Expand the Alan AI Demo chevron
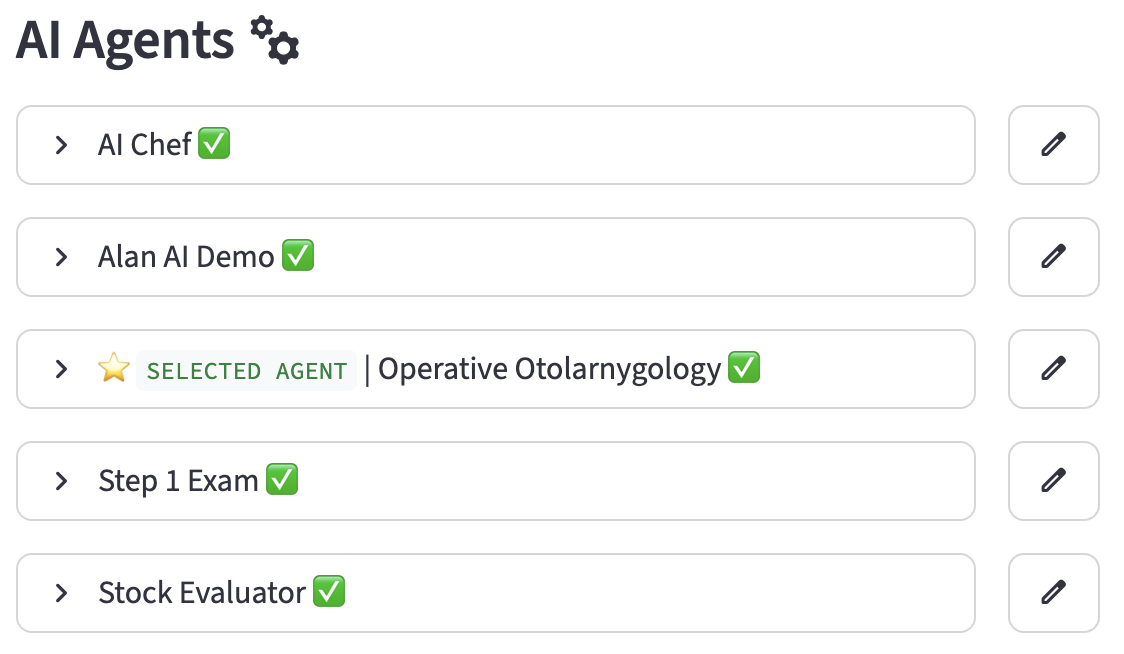The width and height of the screenshot is (1124, 654). coord(62,257)
